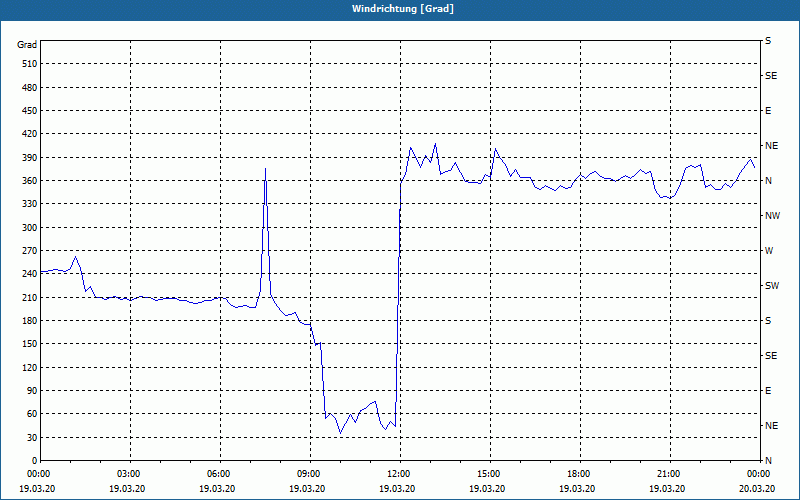Click the NW compass direction label

(x=772, y=216)
